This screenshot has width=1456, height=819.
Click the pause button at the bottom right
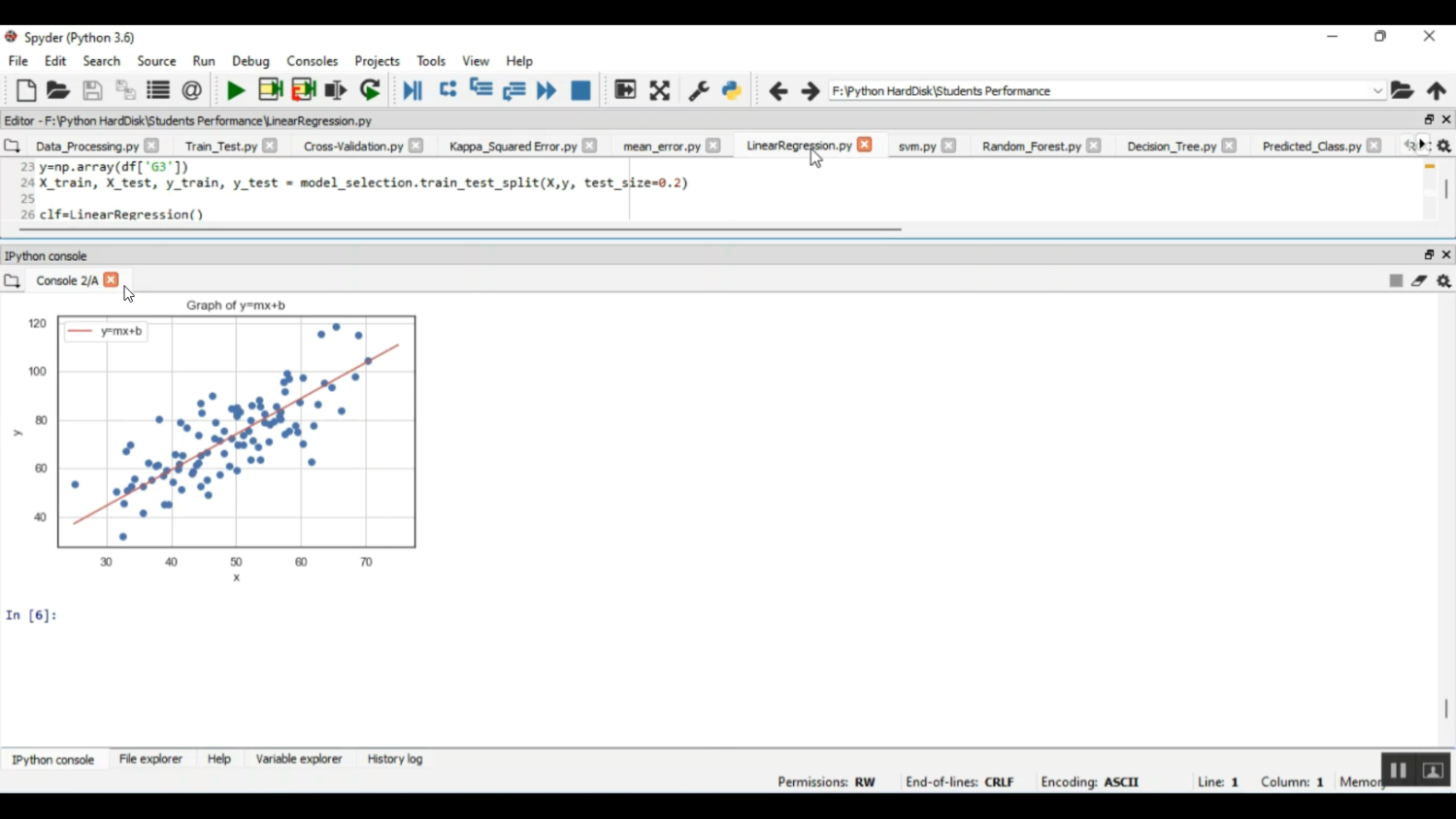pyautogui.click(x=1398, y=770)
